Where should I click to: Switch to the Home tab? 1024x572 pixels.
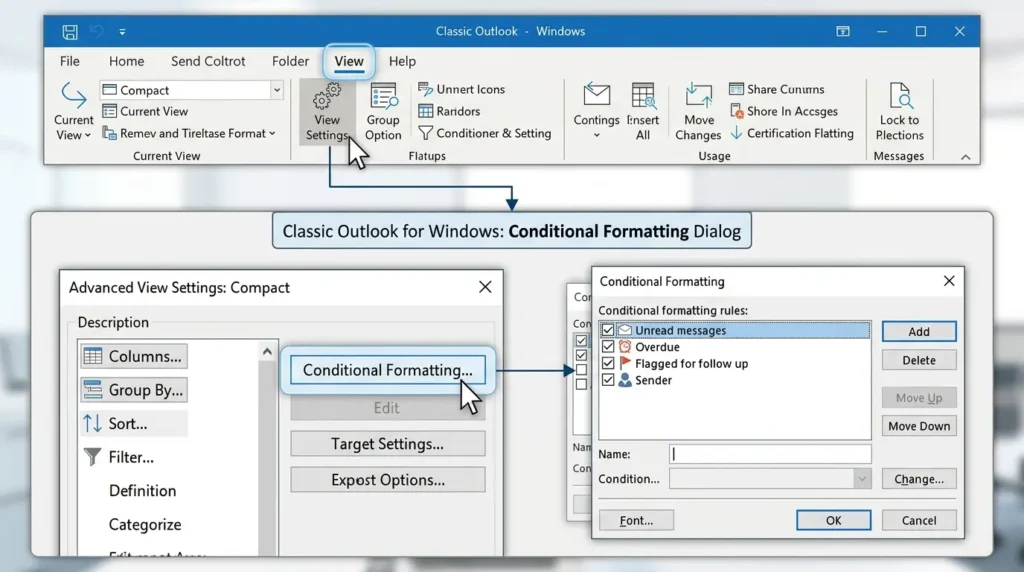[127, 61]
